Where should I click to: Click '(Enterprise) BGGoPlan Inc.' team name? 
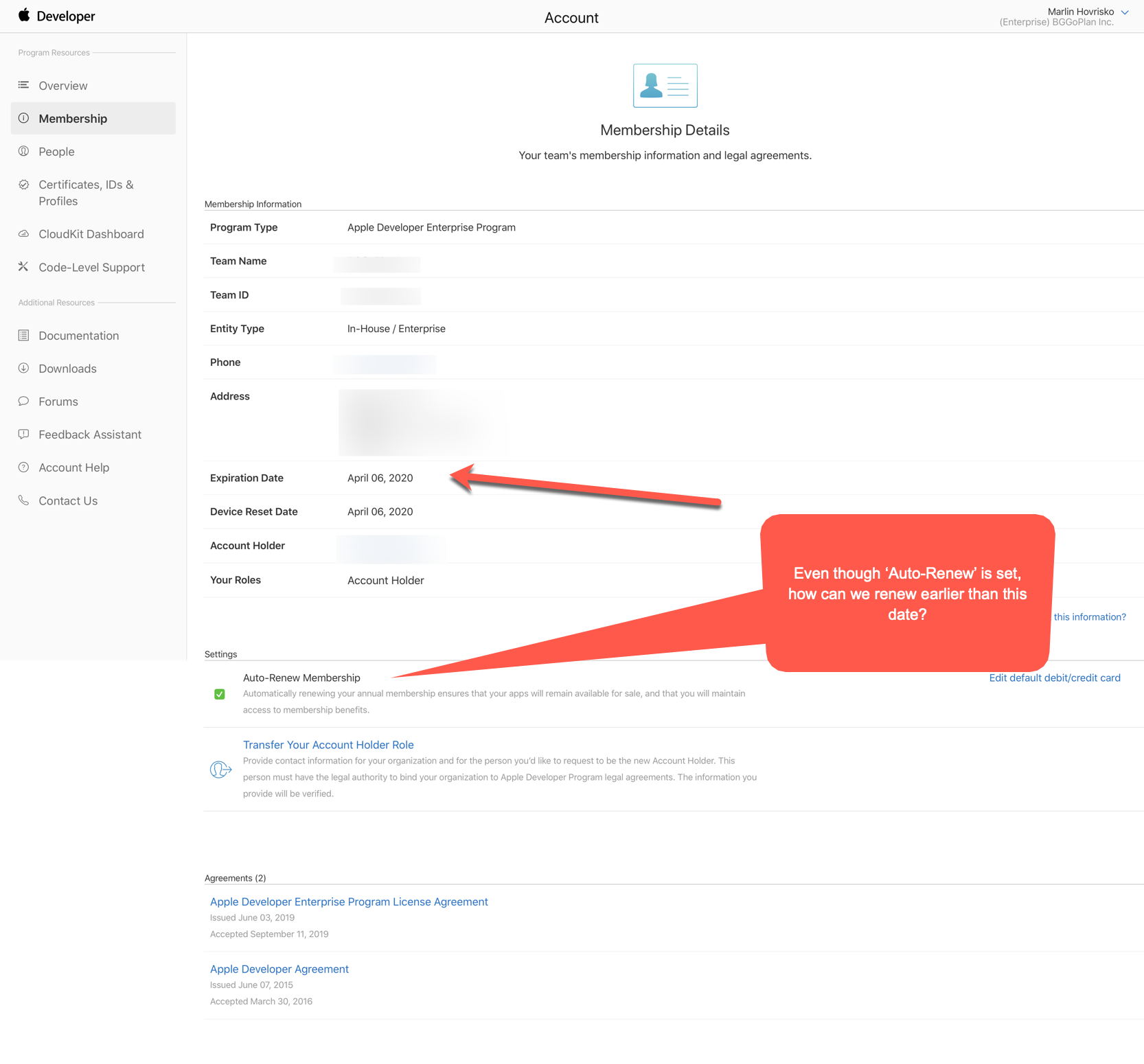pos(1056,22)
